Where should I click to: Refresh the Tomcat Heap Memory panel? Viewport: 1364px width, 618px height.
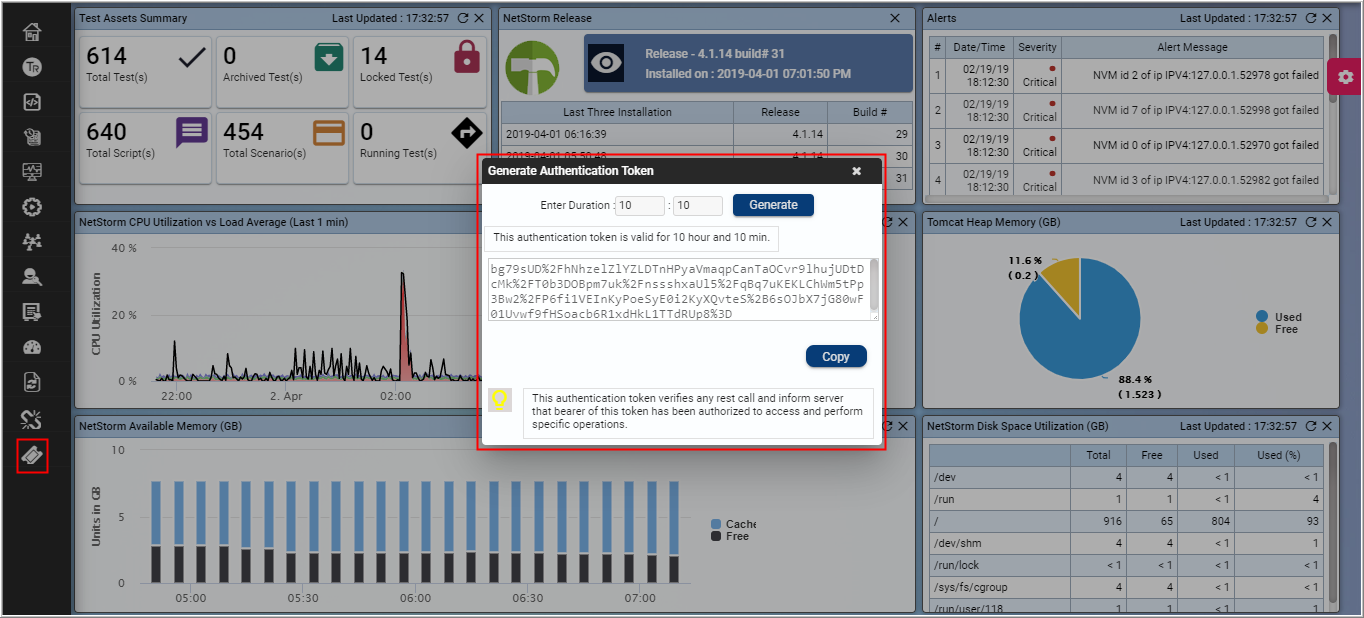1311,222
